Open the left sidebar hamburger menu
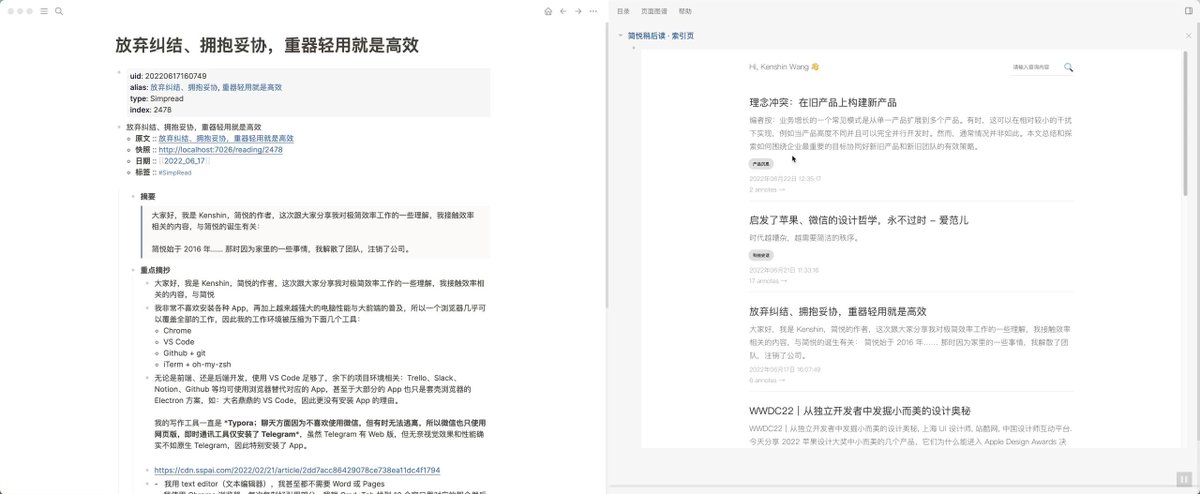This screenshot has width=1200, height=494. point(44,11)
